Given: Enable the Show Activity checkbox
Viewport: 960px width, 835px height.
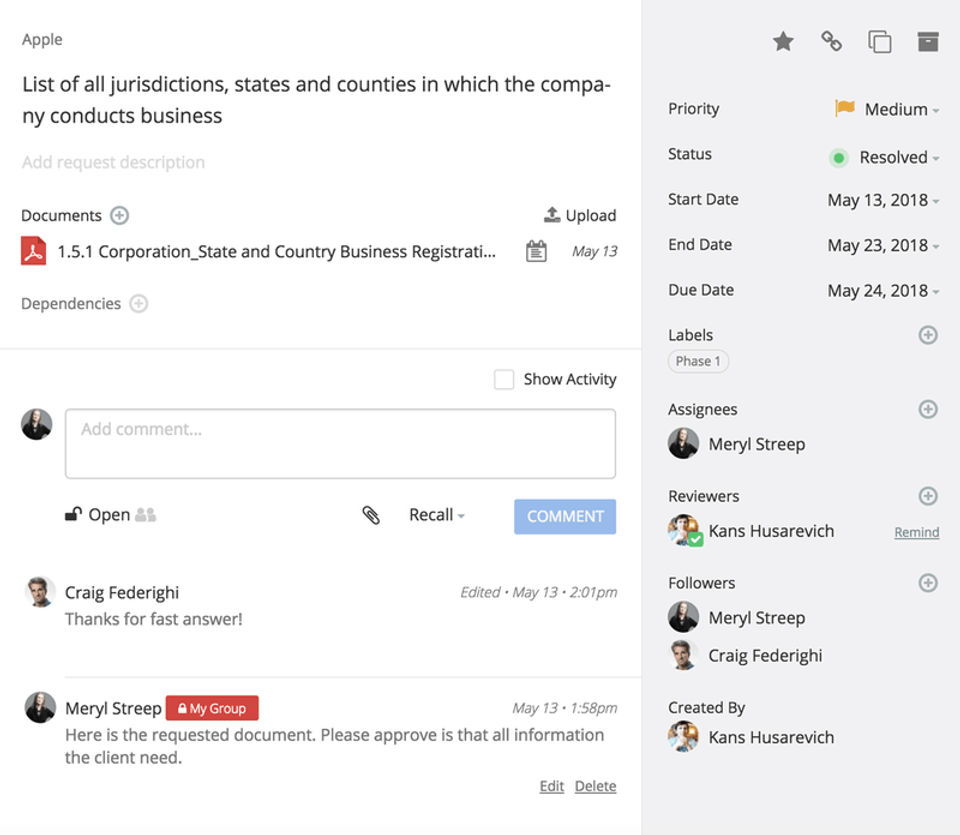Looking at the screenshot, I should coord(504,379).
